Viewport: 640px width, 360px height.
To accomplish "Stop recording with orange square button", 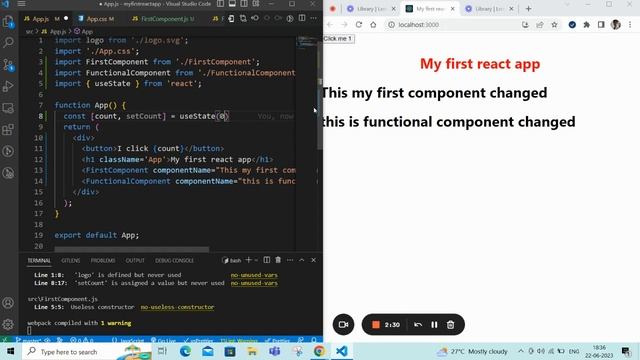I will pyautogui.click(x=376, y=325).
